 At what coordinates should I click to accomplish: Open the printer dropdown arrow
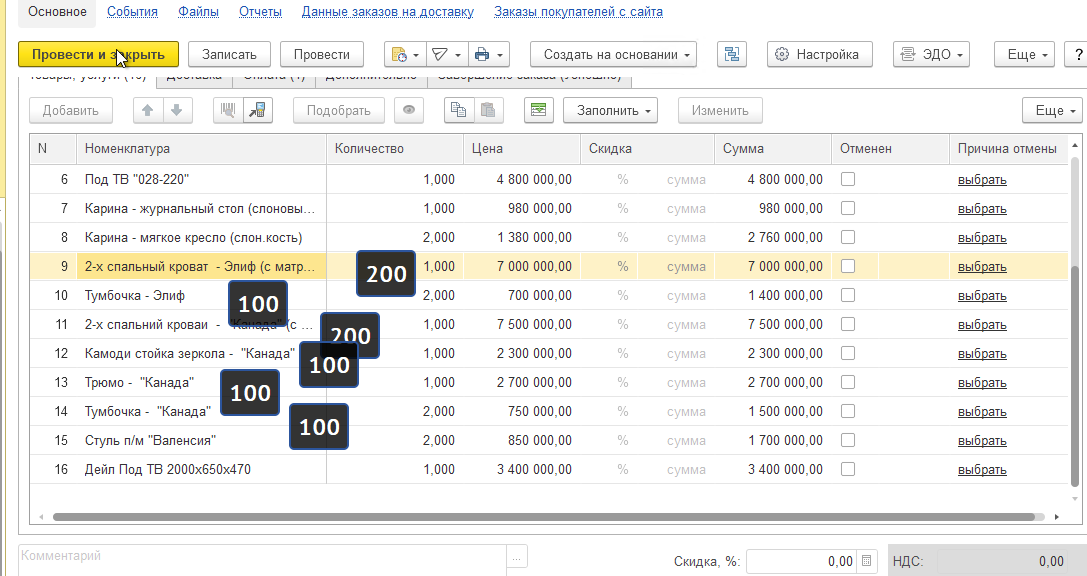(500, 54)
